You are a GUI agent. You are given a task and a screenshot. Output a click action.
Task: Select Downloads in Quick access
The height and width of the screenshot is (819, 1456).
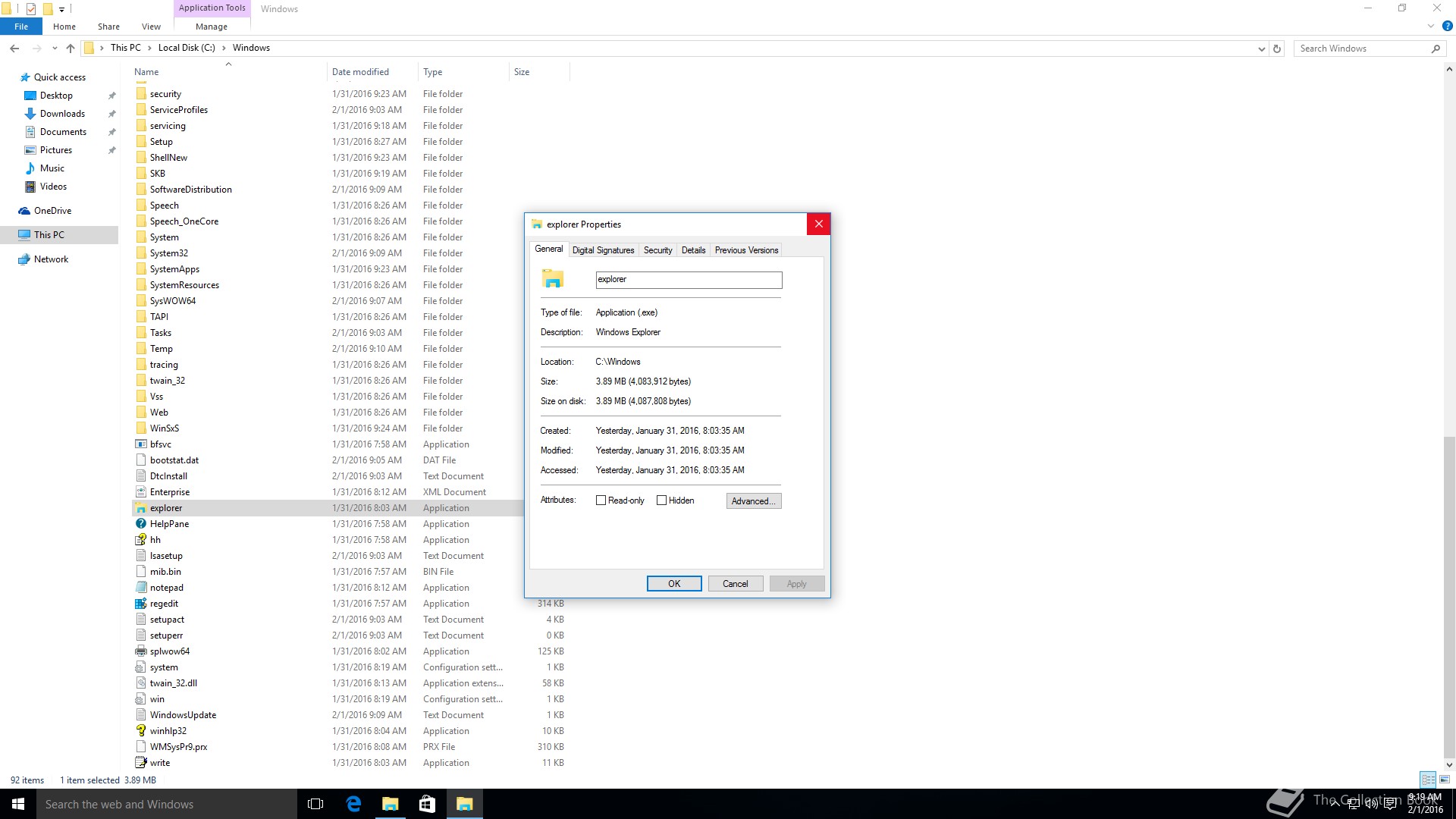pyautogui.click(x=62, y=114)
